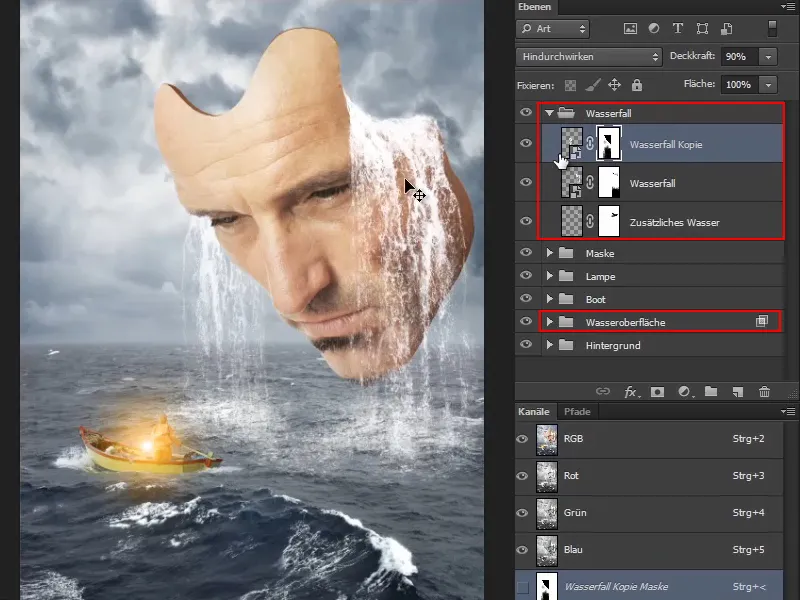Lock transparent pixels icon next to Fixieren
The width and height of the screenshot is (800, 600).
tap(570, 85)
